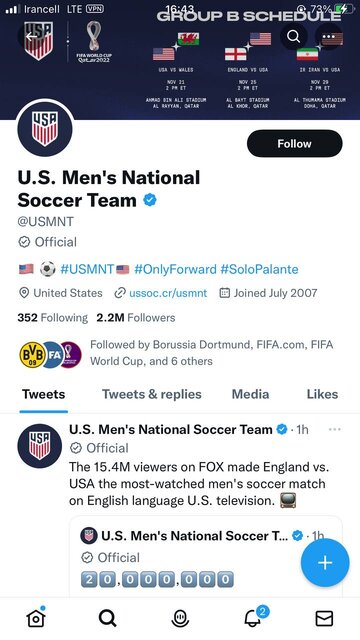The height and width of the screenshot is (640, 360).
Task: Tap the back arrow in the header
Action: [x=31, y=37]
